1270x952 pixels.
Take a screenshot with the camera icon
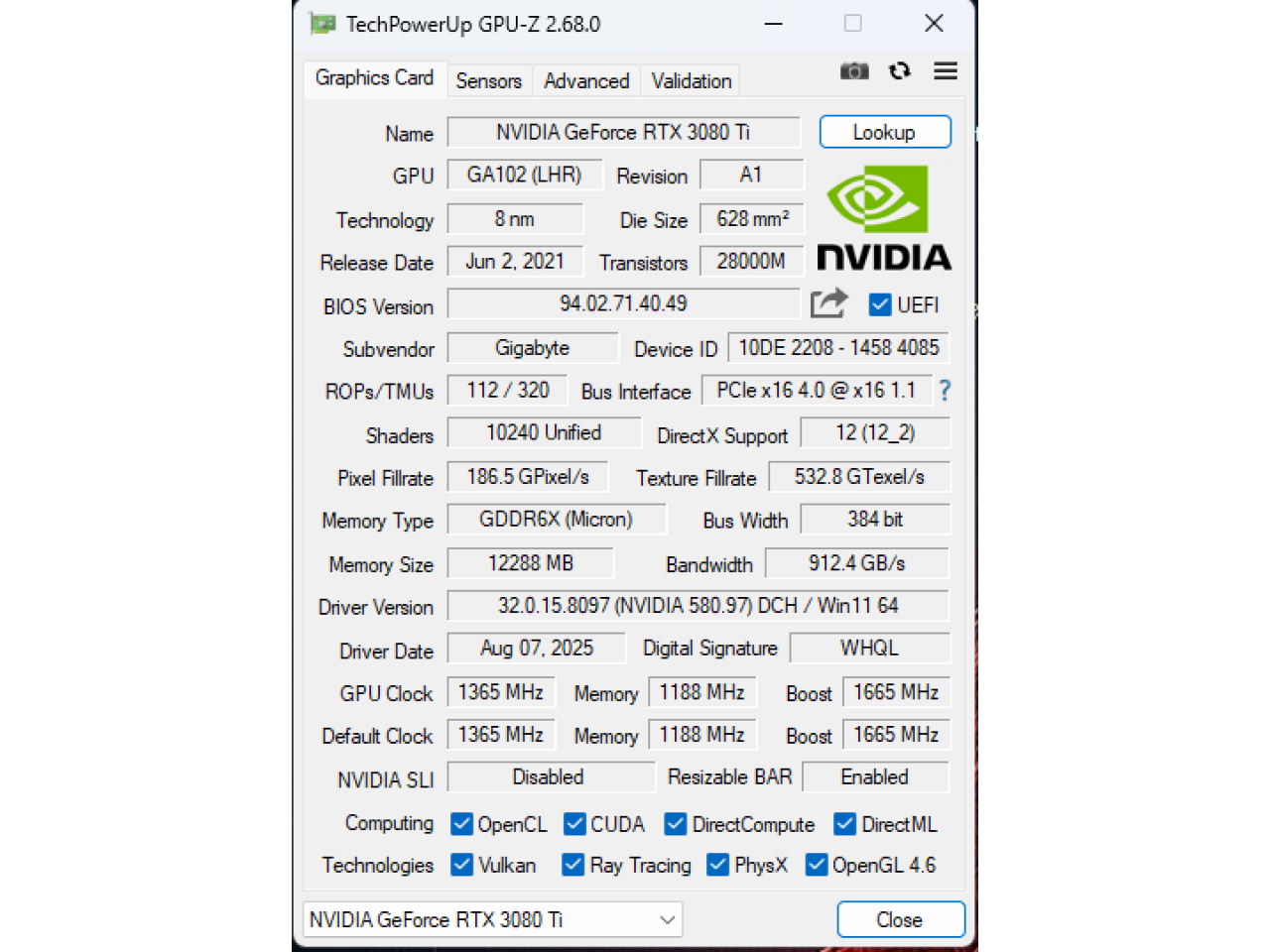(x=854, y=70)
